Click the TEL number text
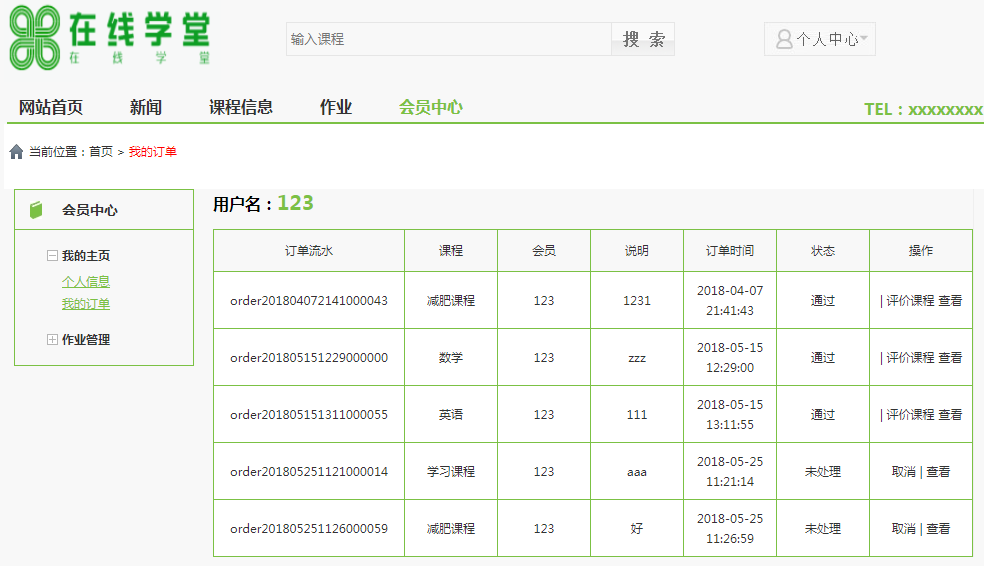This screenshot has width=984, height=566. tap(923, 110)
